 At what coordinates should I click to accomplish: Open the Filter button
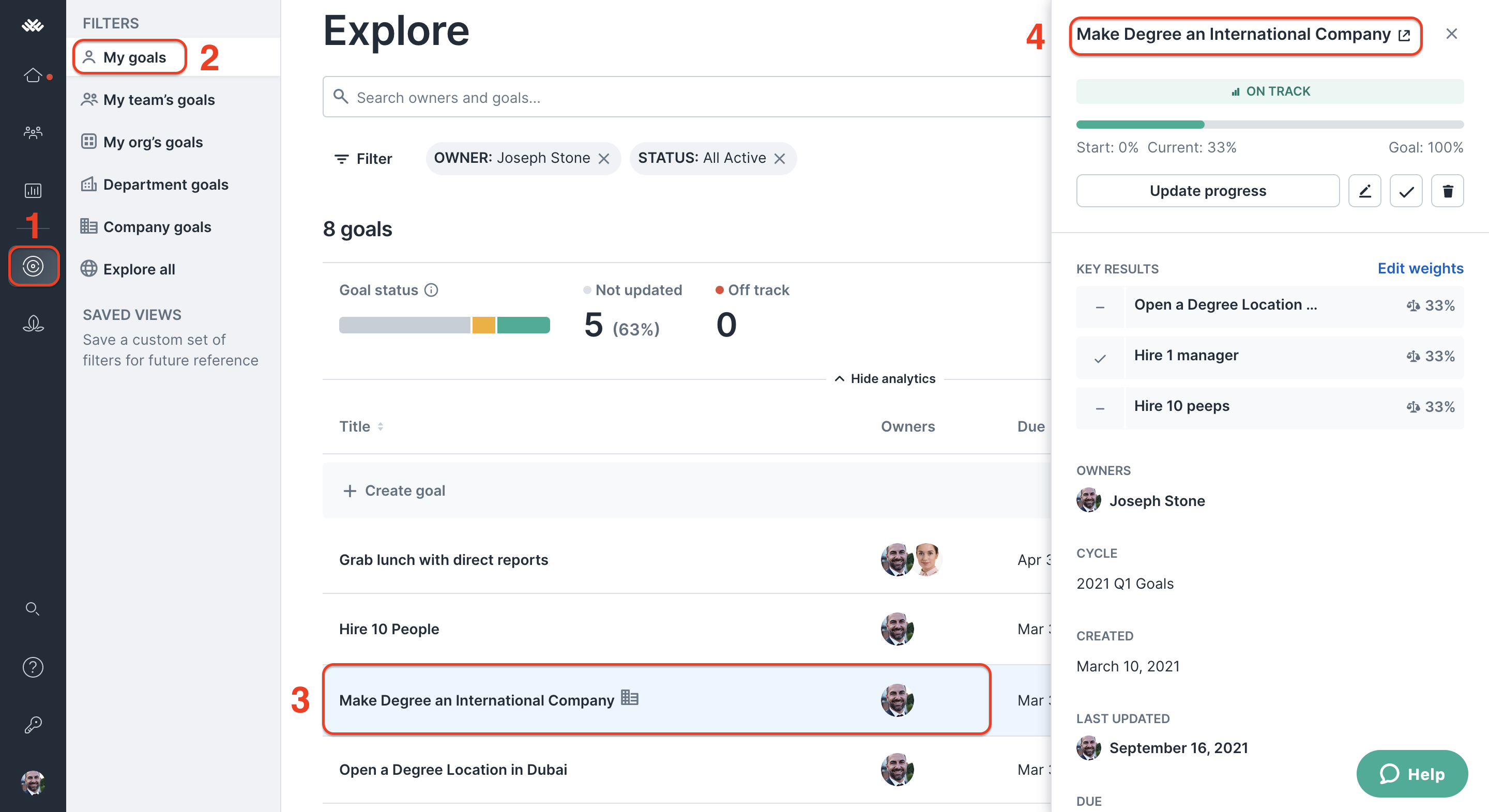pyautogui.click(x=363, y=158)
